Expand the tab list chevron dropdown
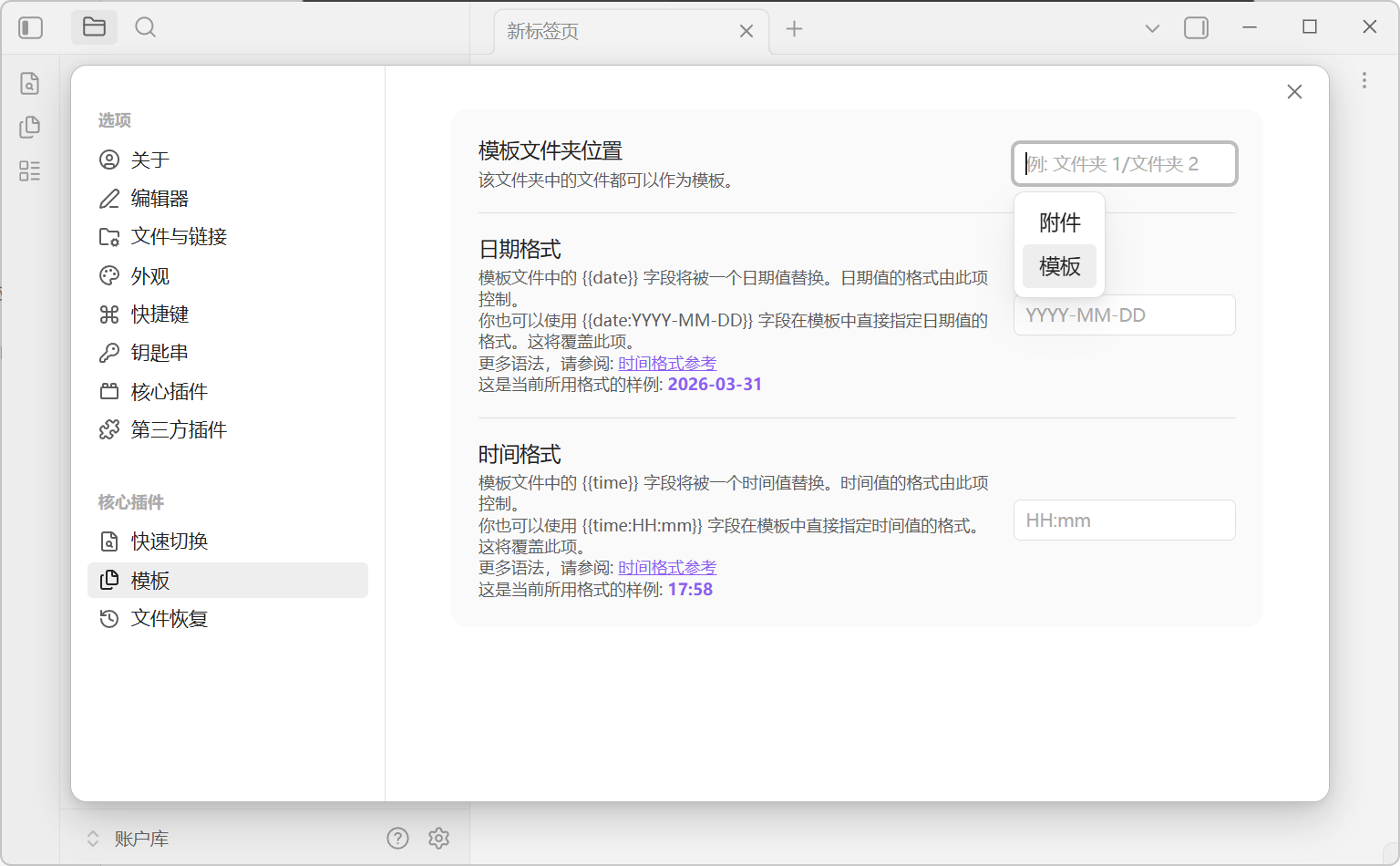Screen dimensions: 1400x866 click(1152, 28)
